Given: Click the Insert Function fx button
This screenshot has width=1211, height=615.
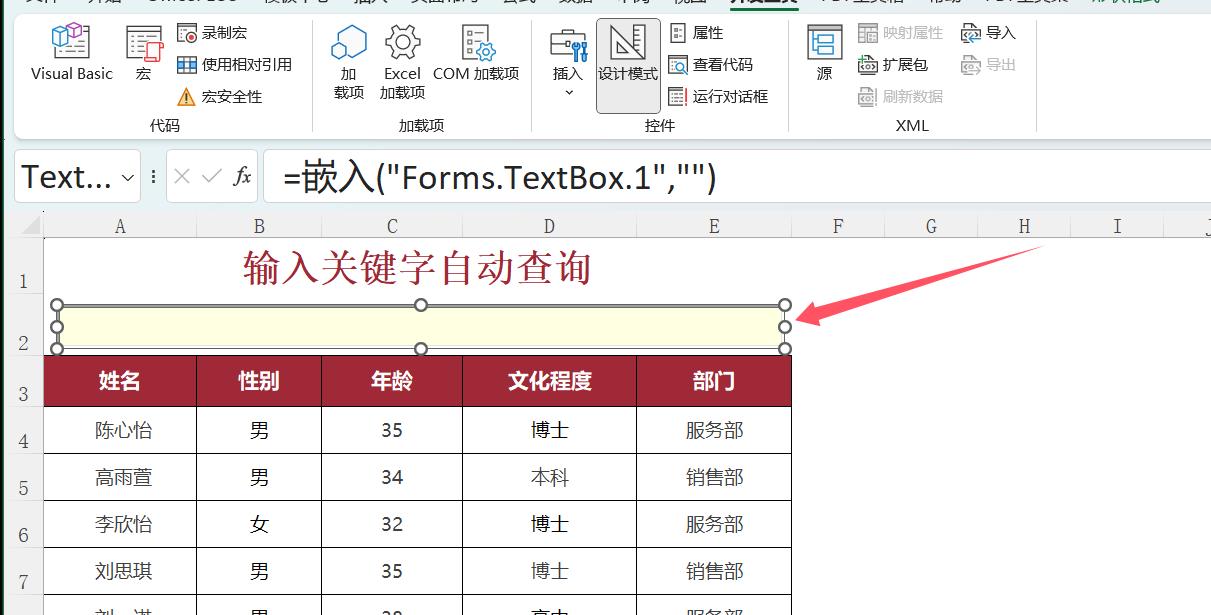Looking at the screenshot, I should (242, 177).
